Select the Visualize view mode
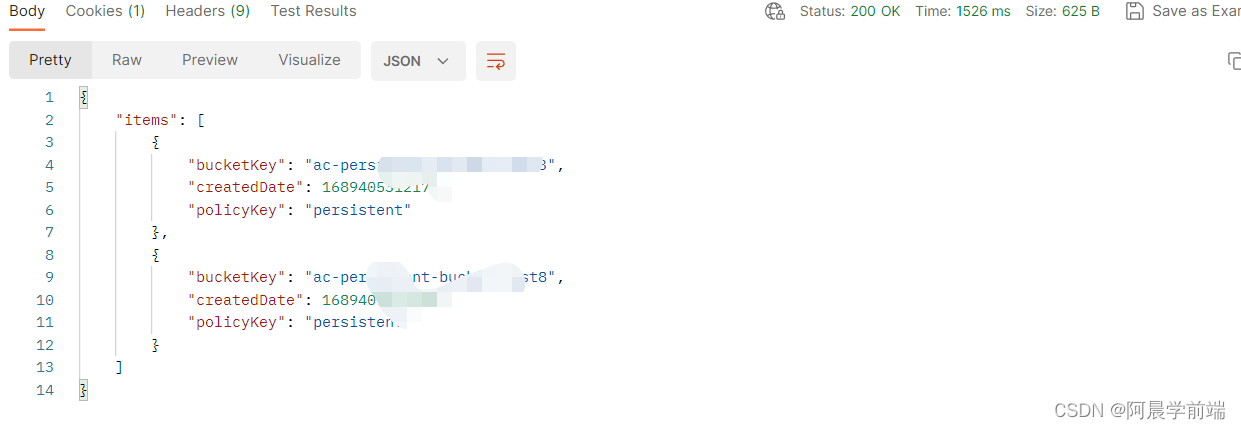This screenshot has width=1241, height=429. pyautogui.click(x=309, y=60)
